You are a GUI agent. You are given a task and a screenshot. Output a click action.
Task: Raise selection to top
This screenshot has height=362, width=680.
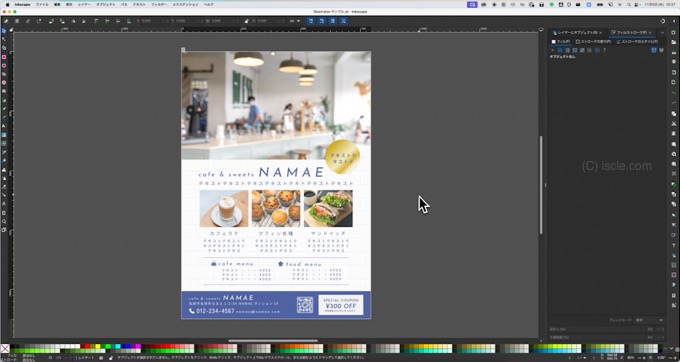pos(96,21)
